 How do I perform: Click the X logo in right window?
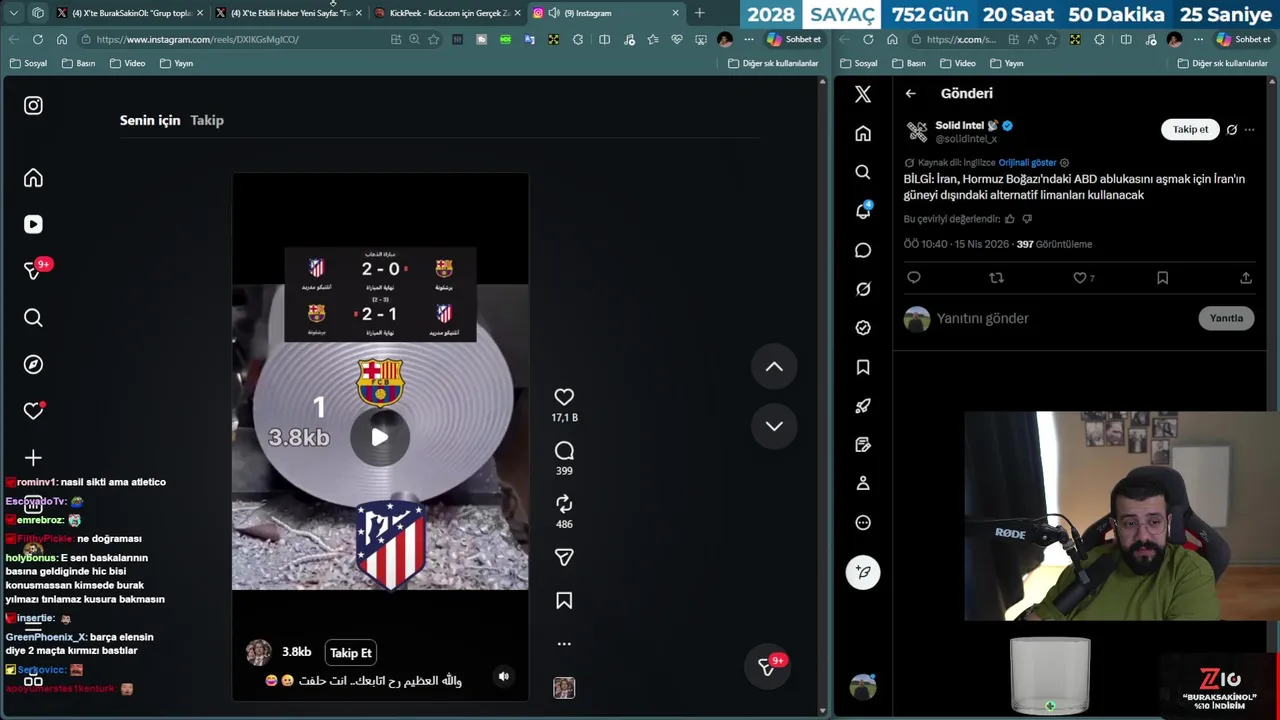pos(863,94)
